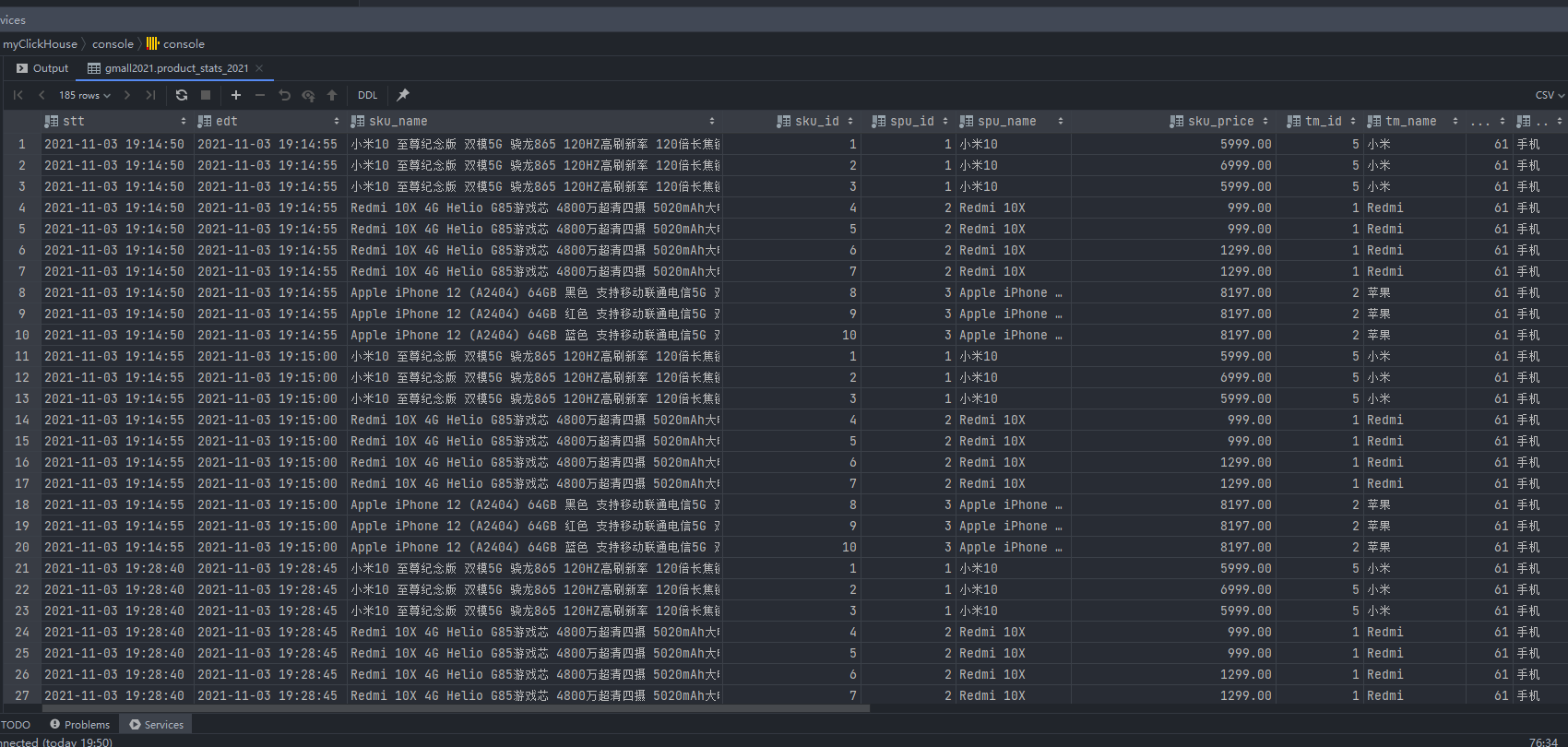Click the 76:34 caret position indicator

click(1543, 741)
